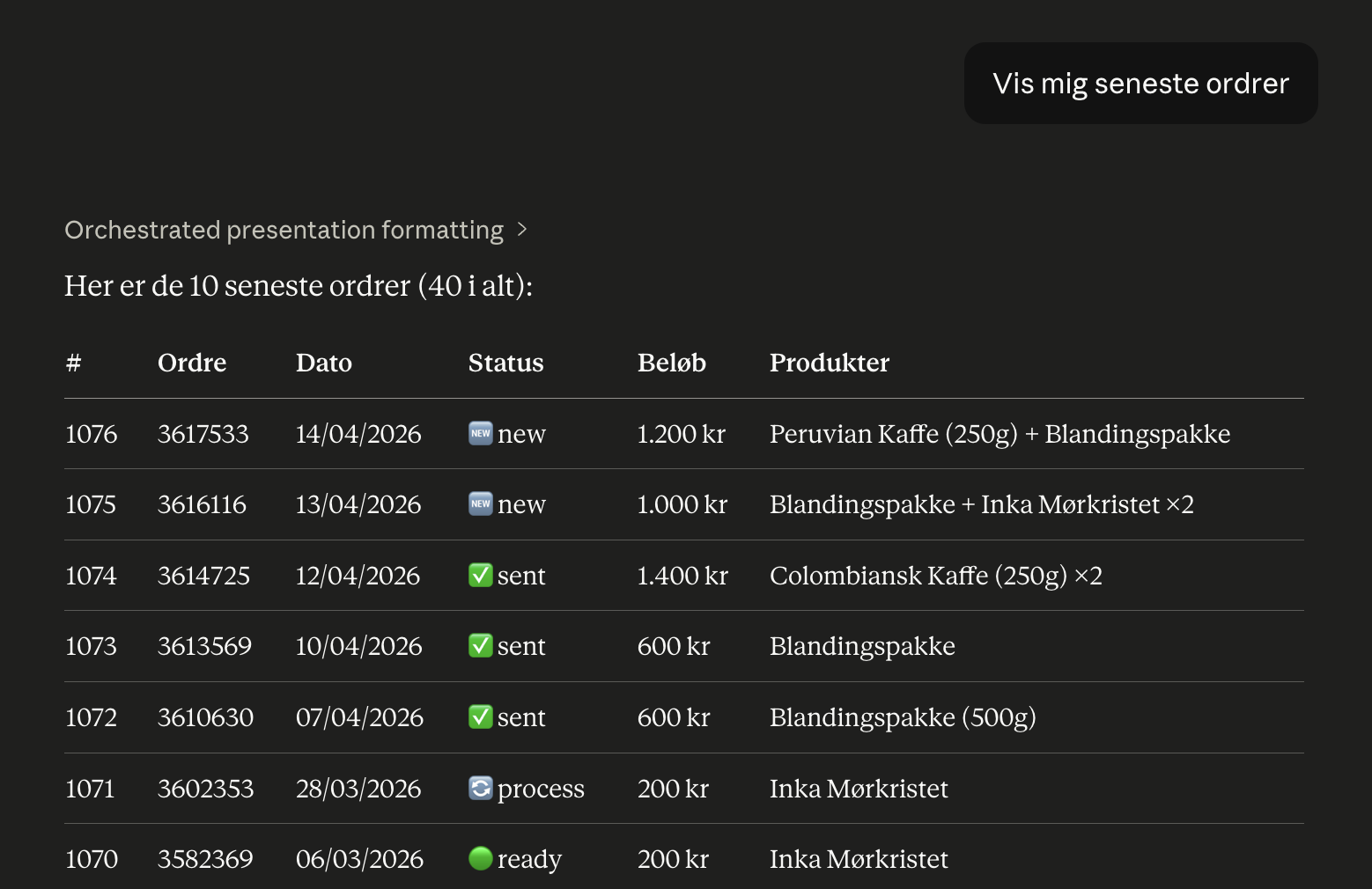Click the Beløb column header

(671, 363)
